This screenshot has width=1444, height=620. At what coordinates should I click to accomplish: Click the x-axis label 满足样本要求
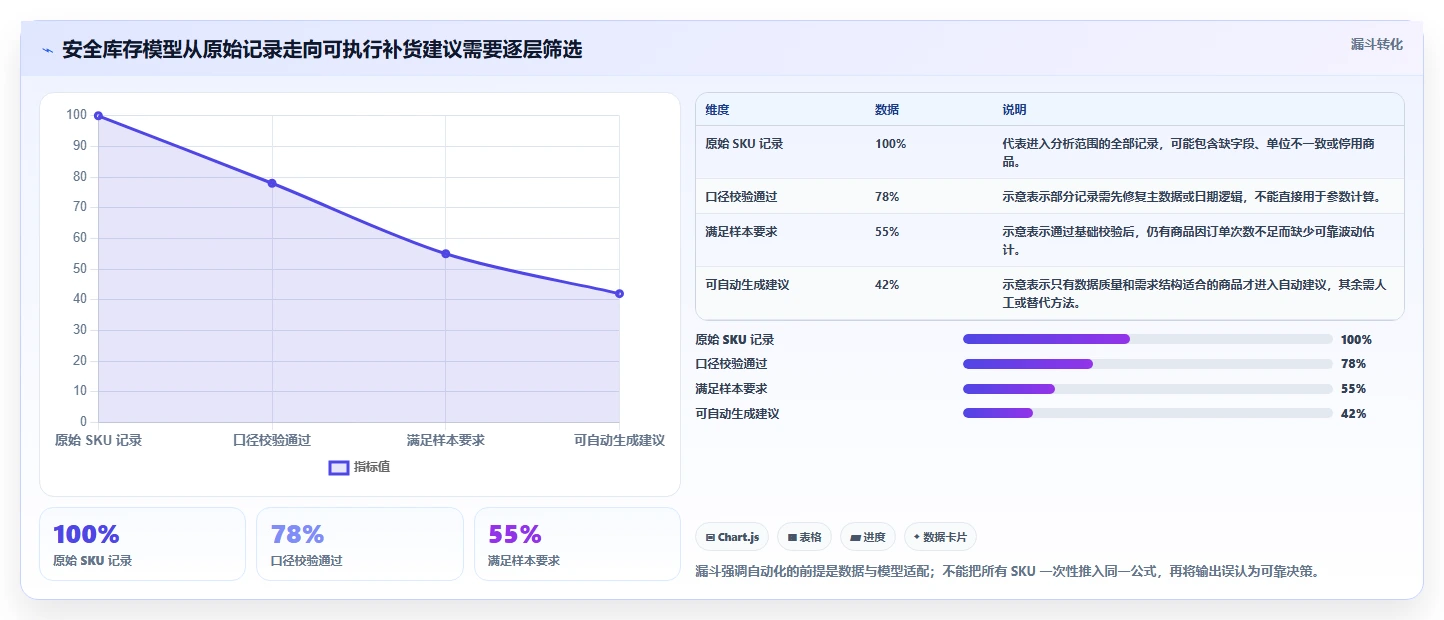click(x=446, y=440)
